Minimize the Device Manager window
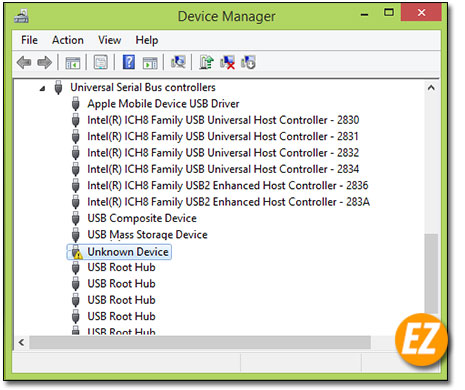This screenshot has width=465, height=390. point(365,14)
